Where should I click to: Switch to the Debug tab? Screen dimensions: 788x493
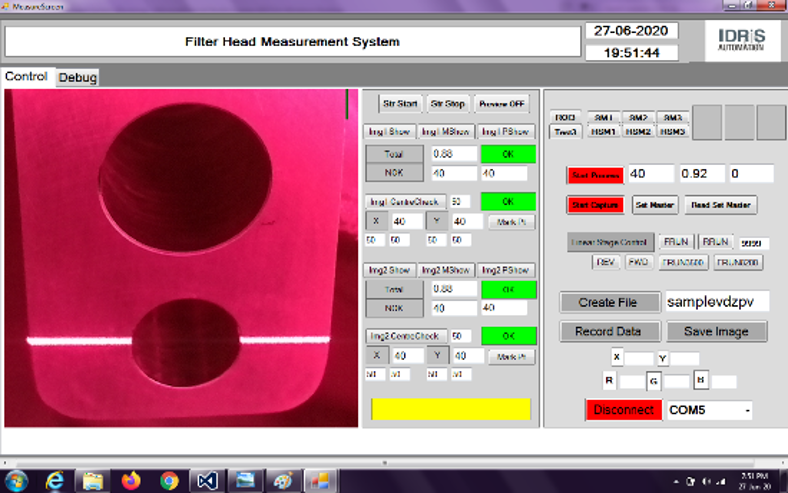click(x=77, y=77)
